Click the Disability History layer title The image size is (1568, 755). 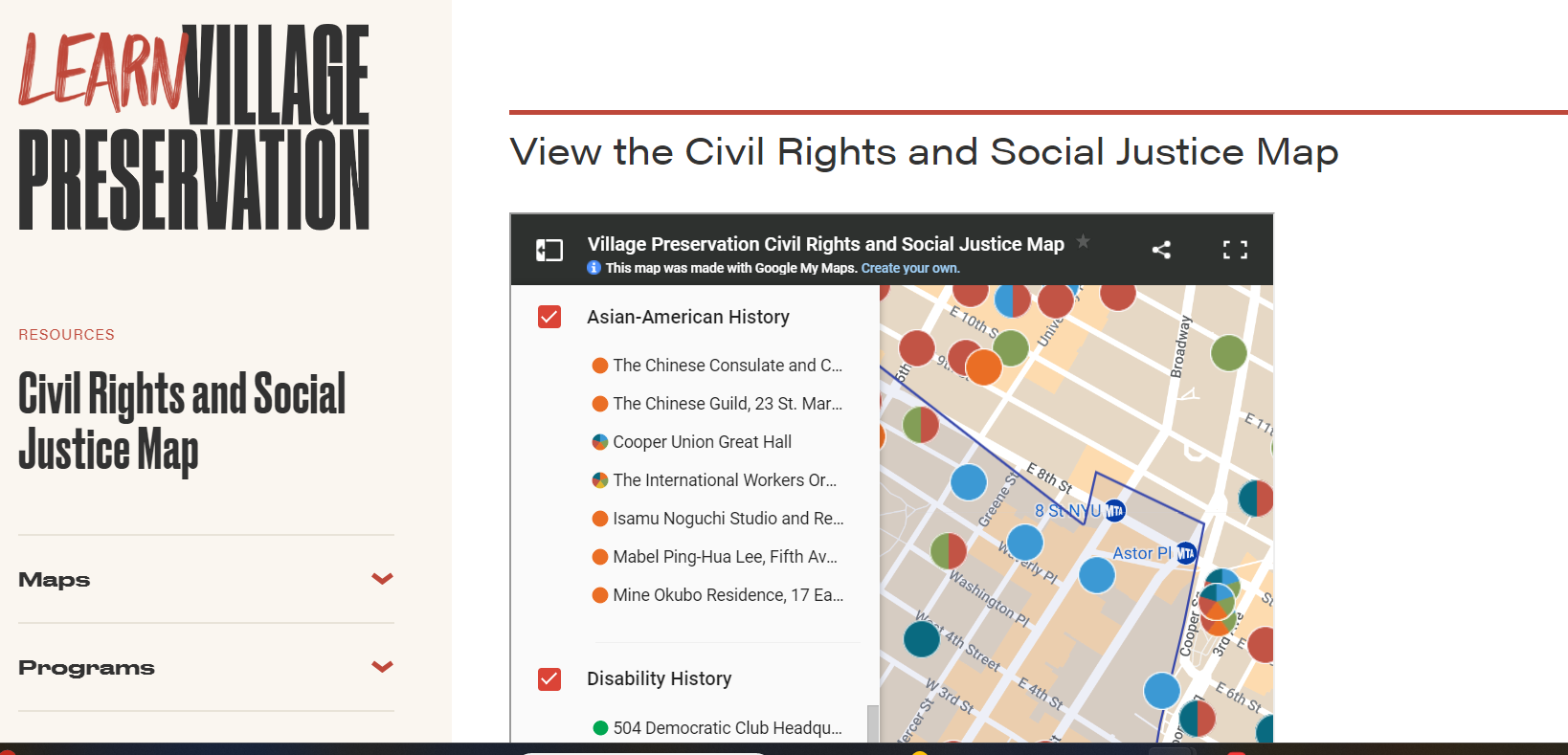(660, 678)
